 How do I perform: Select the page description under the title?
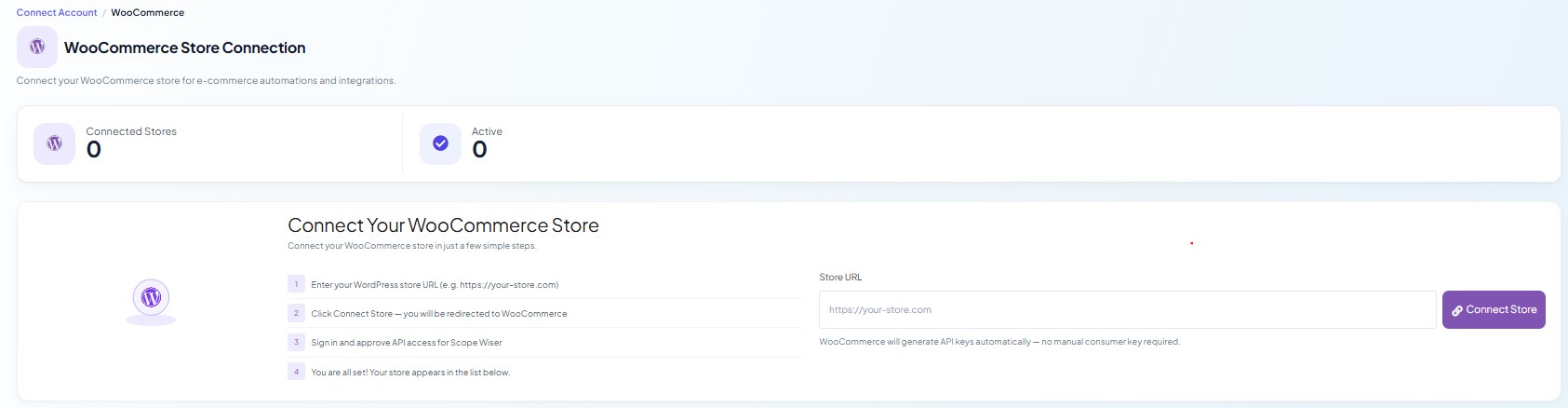pos(207,81)
